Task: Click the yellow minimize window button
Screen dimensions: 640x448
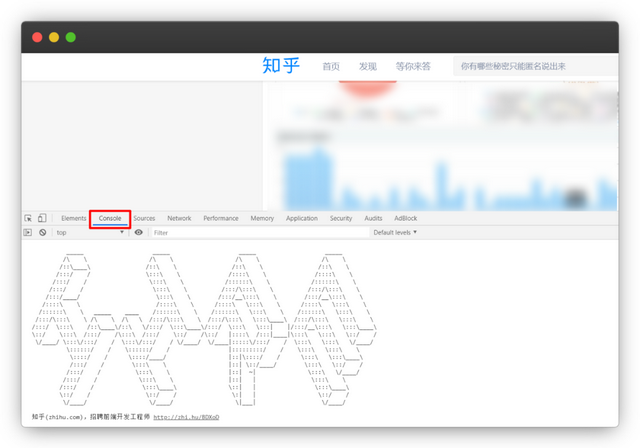Action: click(54, 37)
